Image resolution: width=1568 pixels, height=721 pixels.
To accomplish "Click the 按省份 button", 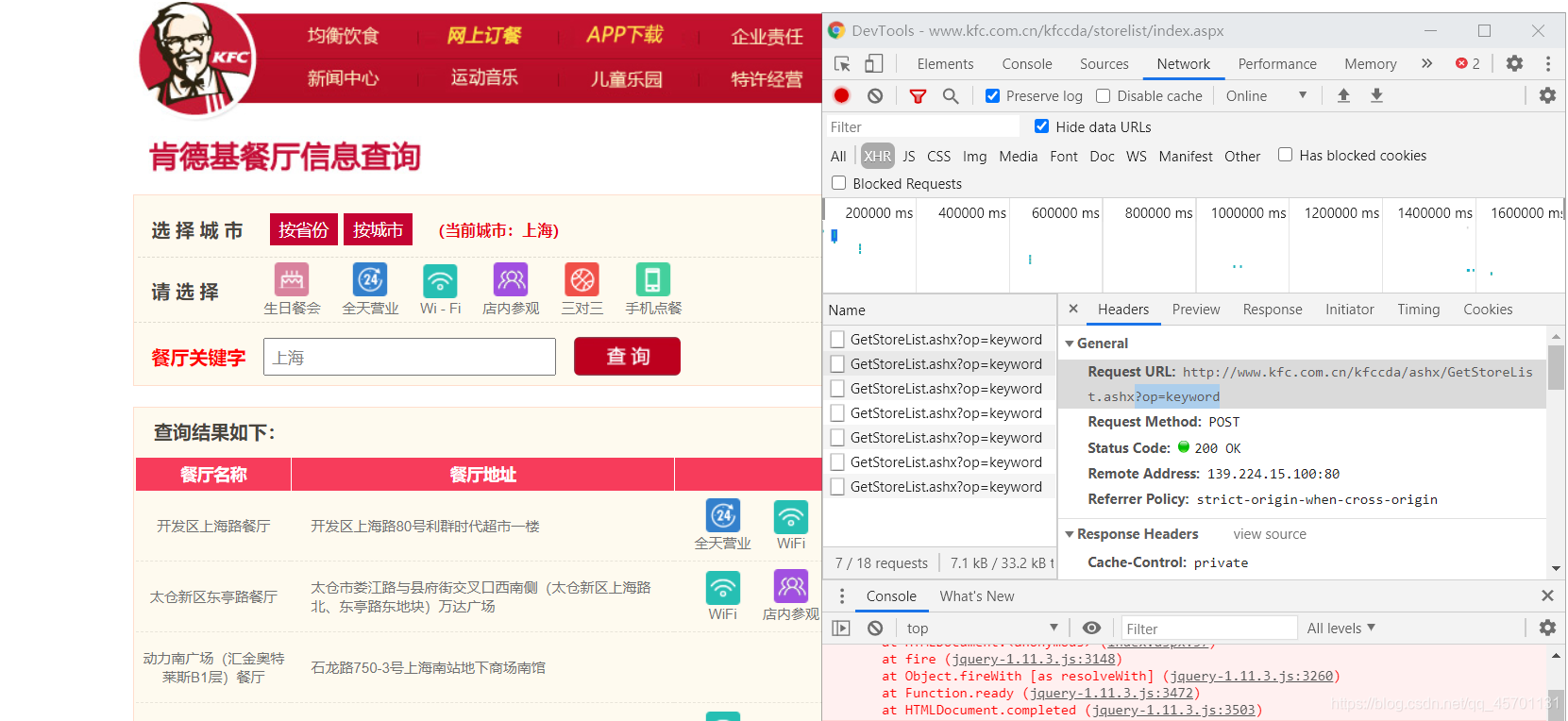I will point(303,229).
